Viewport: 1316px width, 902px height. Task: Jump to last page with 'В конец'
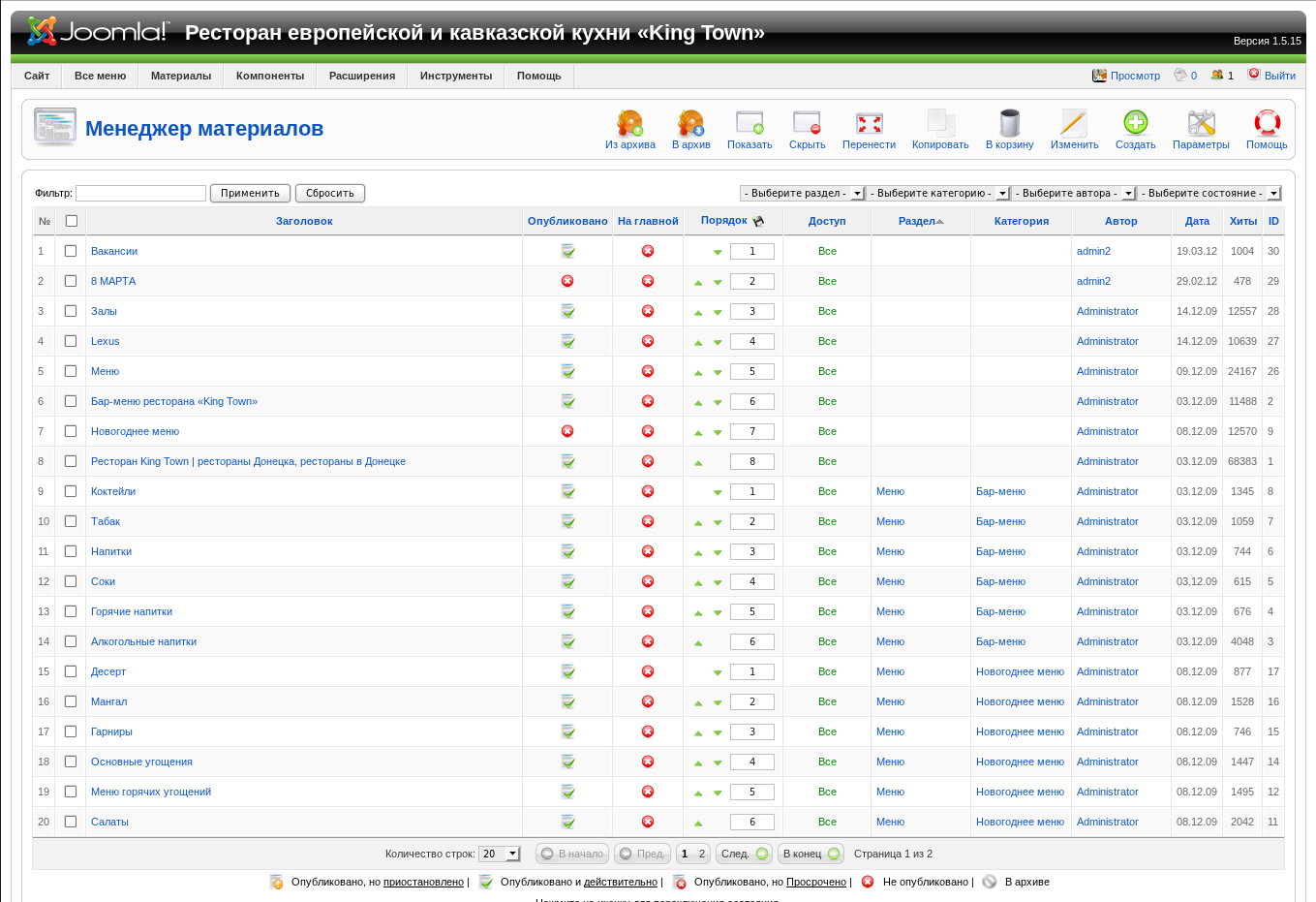click(811, 854)
